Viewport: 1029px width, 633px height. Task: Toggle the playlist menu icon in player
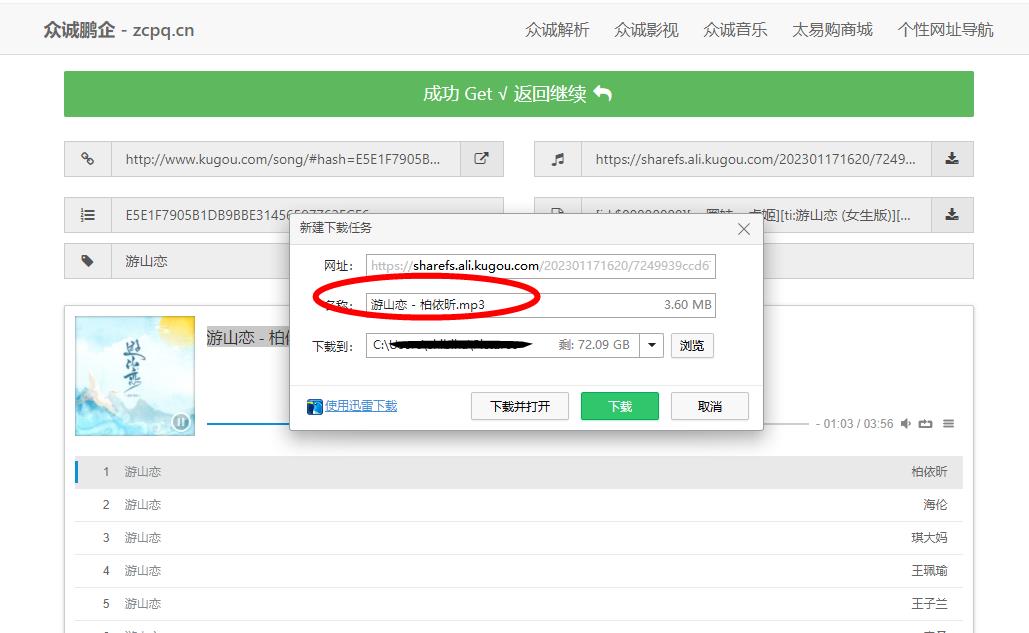948,424
